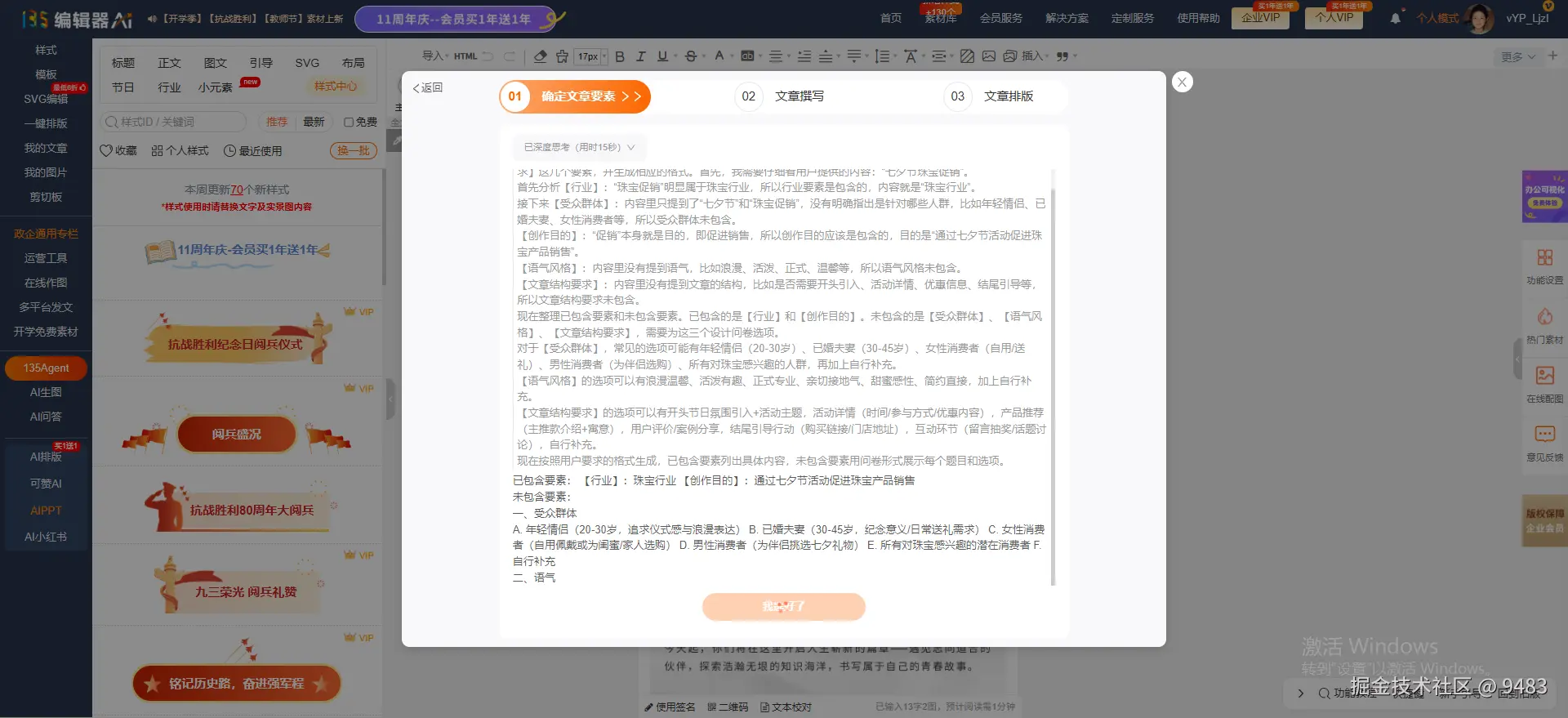The width and height of the screenshot is (1568, 718).
Task: Open the 样式中心 button
Action: [336, 87]
